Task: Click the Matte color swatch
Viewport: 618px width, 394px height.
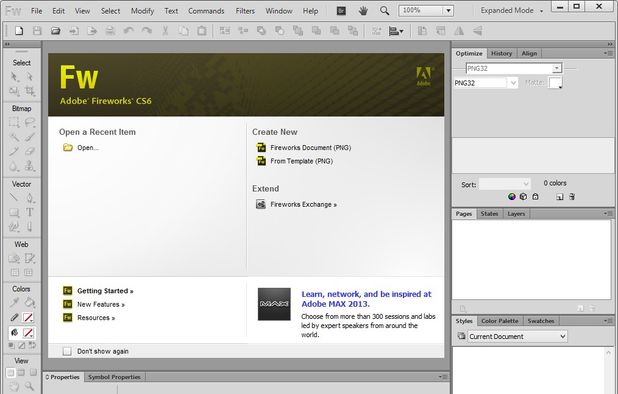Action: pos(555,83)
